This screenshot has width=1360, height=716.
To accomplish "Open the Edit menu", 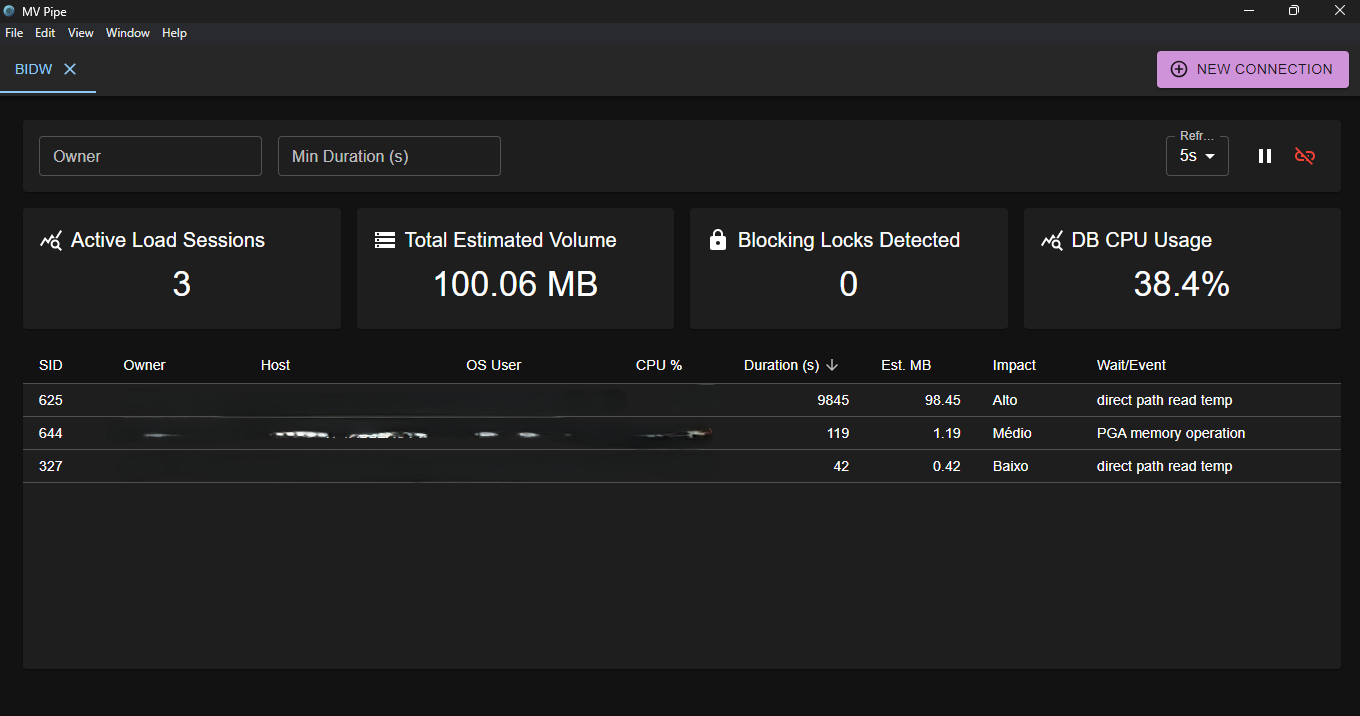I will coord(45,33).
